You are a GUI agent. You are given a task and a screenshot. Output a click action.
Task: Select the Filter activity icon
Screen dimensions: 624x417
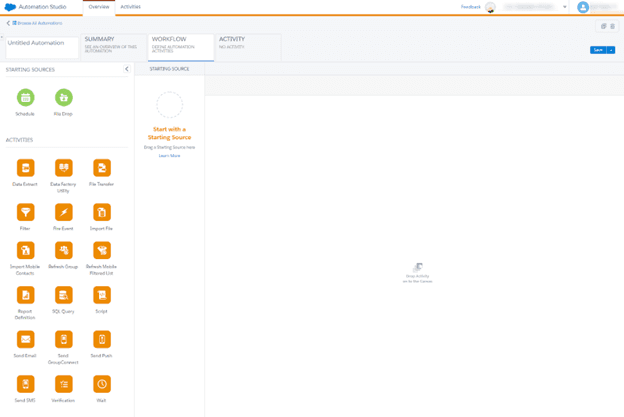25,212
